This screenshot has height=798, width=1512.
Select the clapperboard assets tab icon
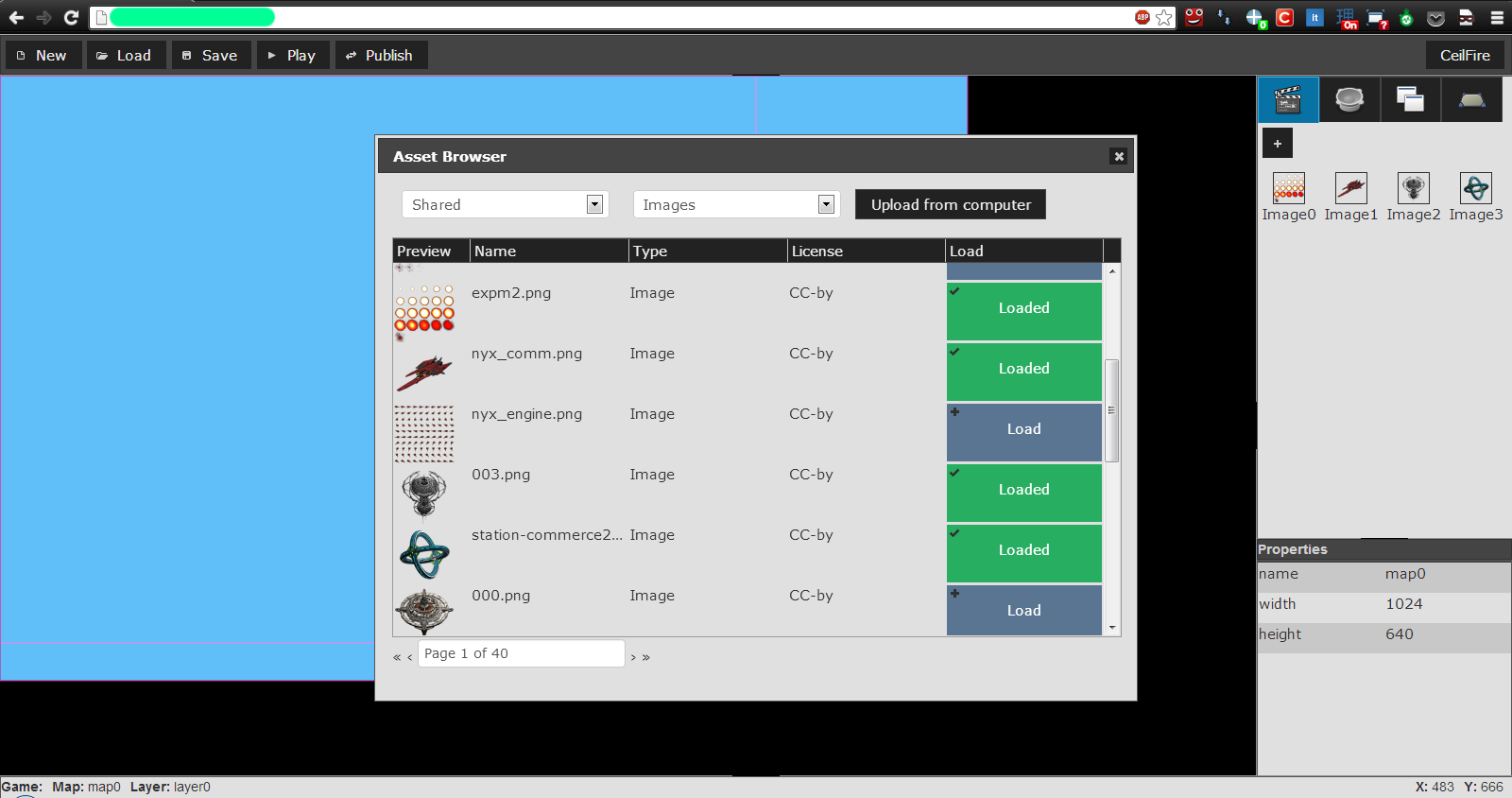[1288, 99]
